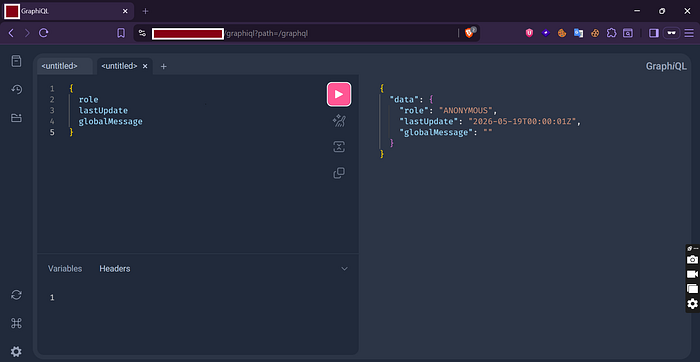Open keyboard shortcuts dialog icon
This screenshot has width=700, height=362.
pyautogui.click(x=17, y=323)
